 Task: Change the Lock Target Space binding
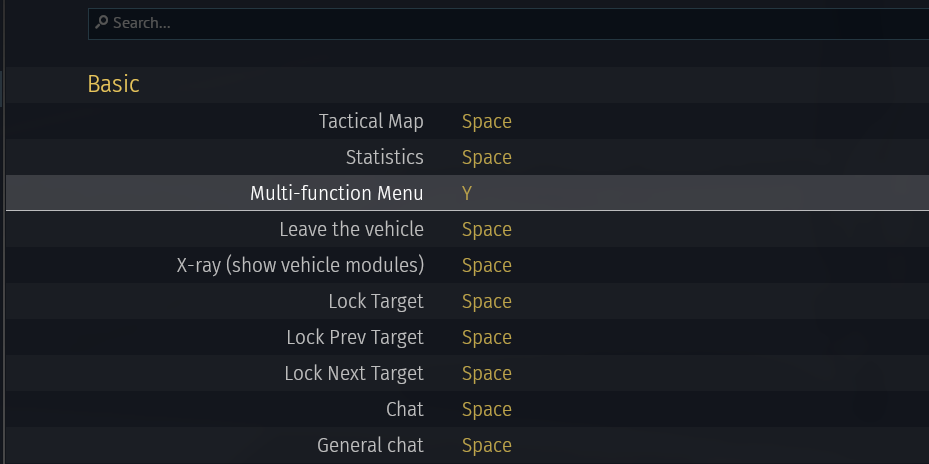pos(486,302)
